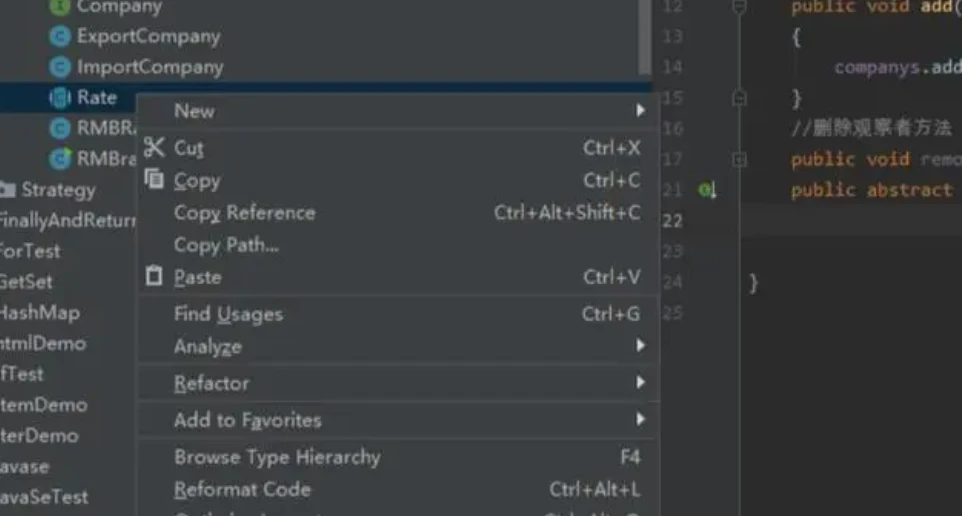This screenshot has width=962, height=516.
Task: Select Copy Path... menu item
Action: coord(226,245)
